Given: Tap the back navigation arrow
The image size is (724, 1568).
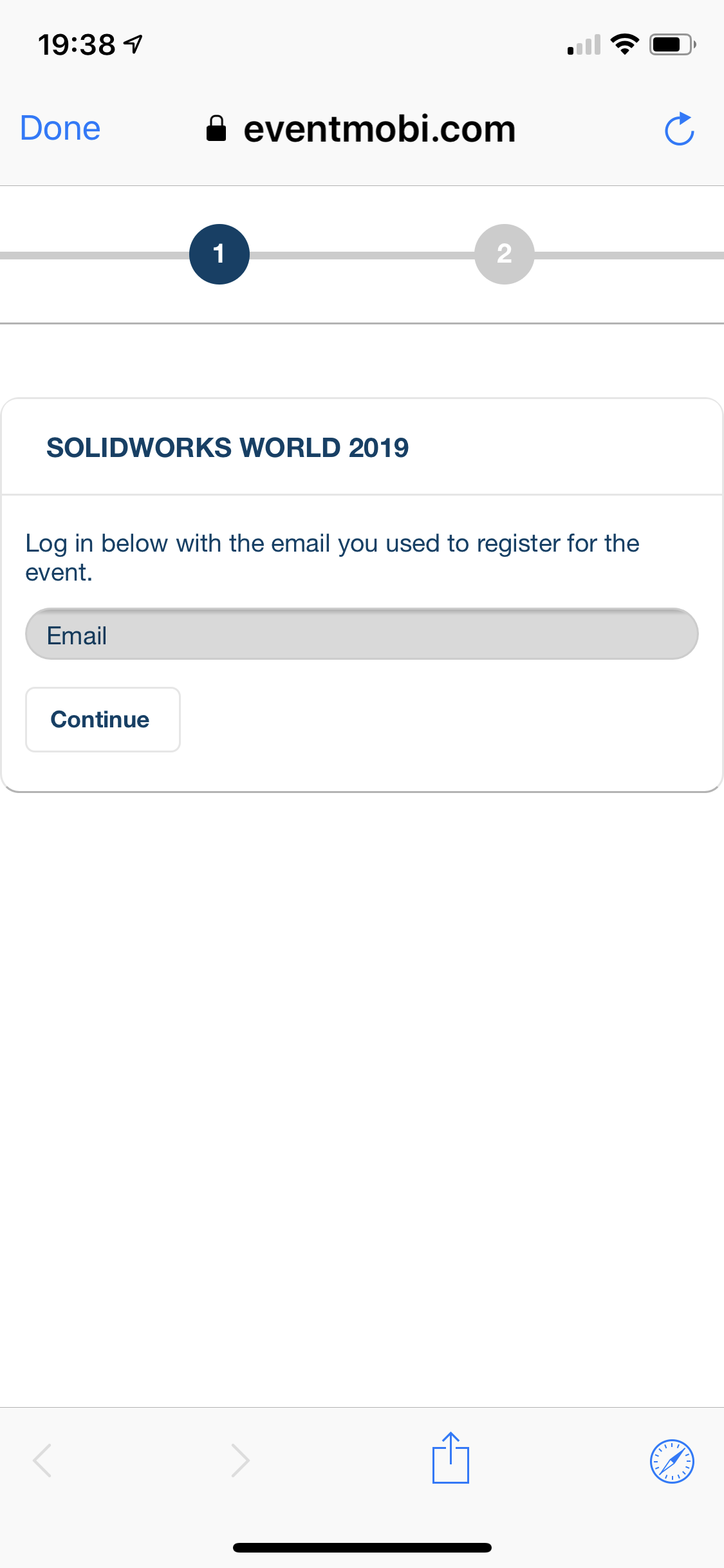Looking at the screenshot, I should pos(42,1460).
